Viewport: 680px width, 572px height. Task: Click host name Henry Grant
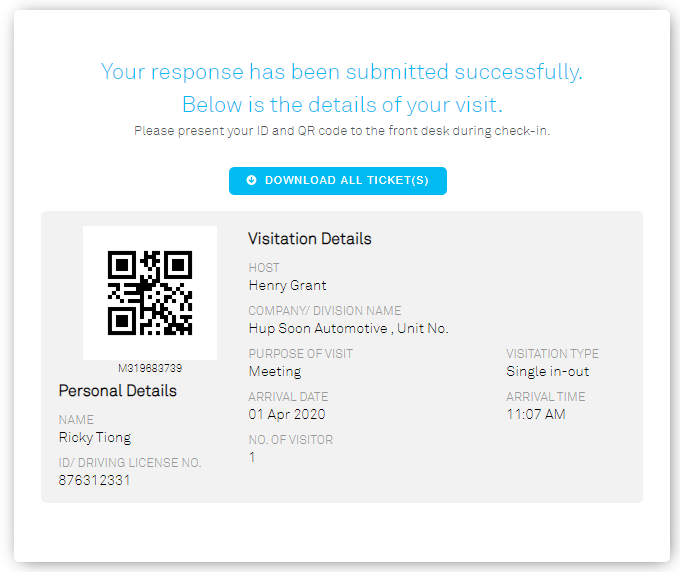coord(288,285)
